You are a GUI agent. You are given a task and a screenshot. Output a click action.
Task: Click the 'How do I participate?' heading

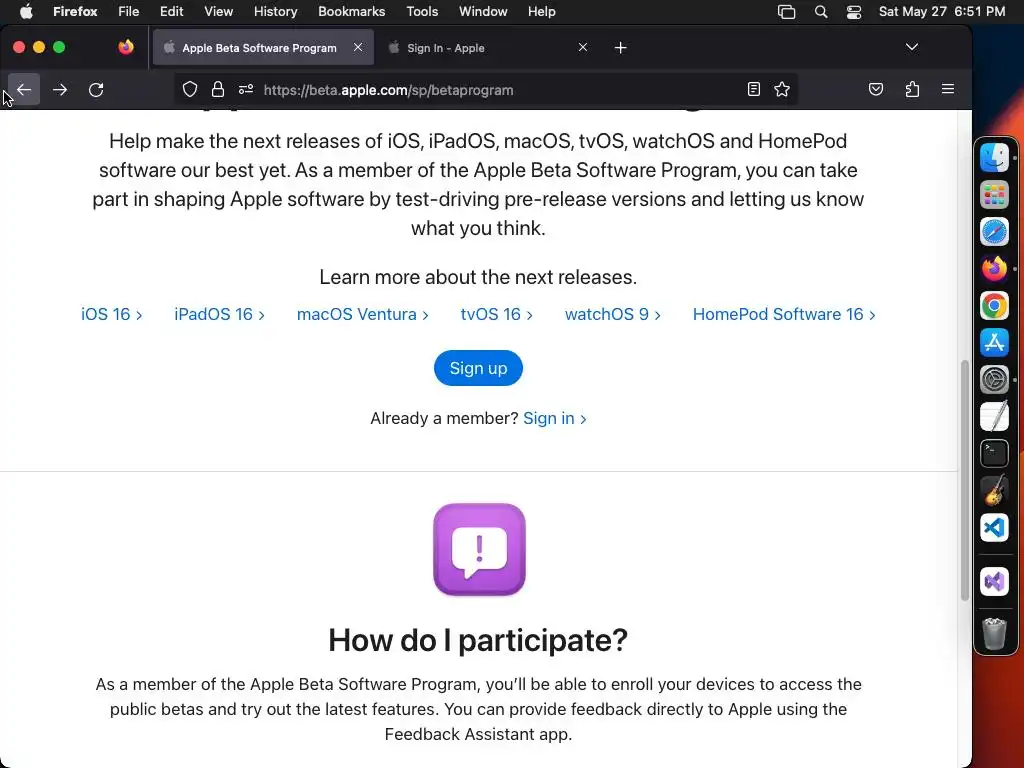478,640
